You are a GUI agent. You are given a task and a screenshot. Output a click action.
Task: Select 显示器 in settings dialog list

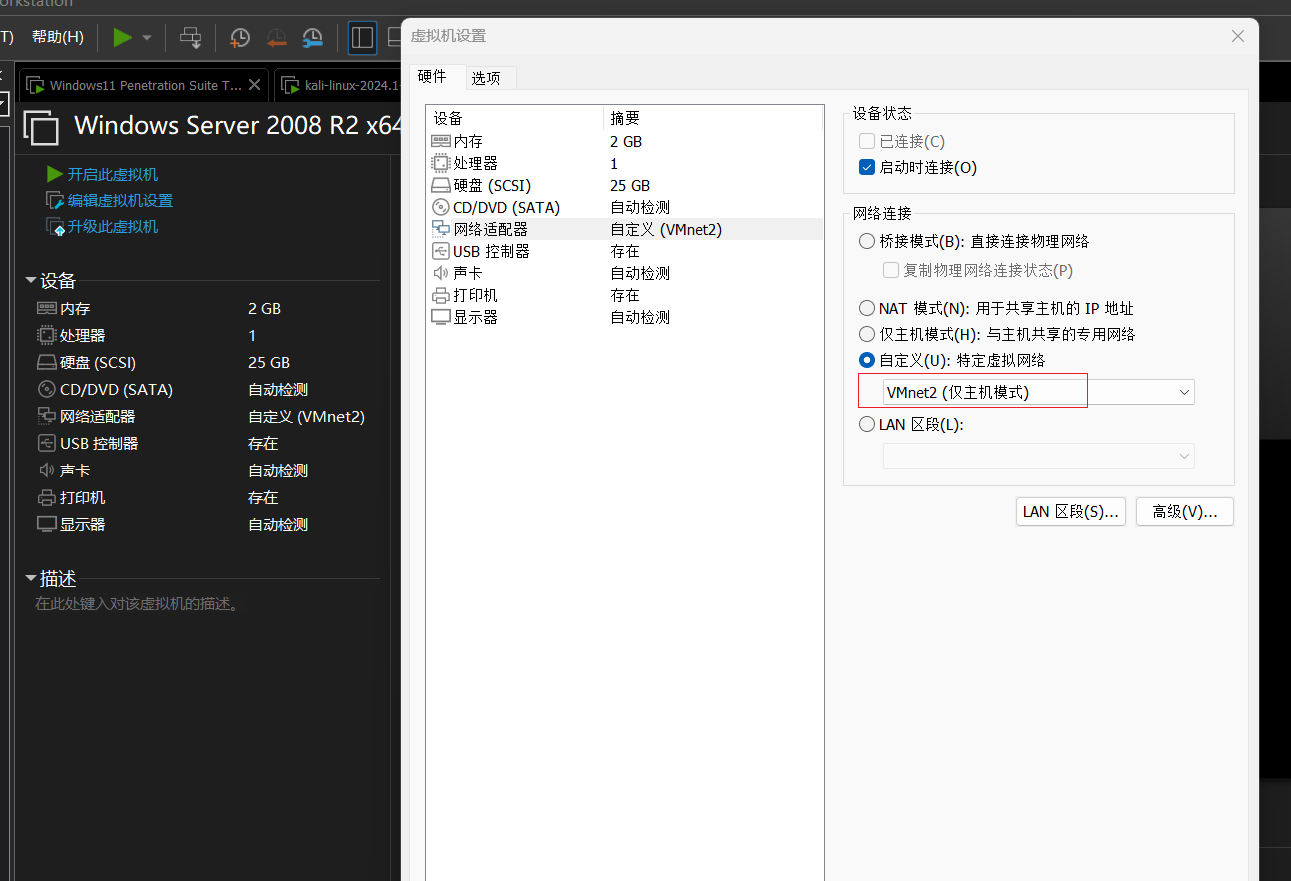[x=624, y=317]
